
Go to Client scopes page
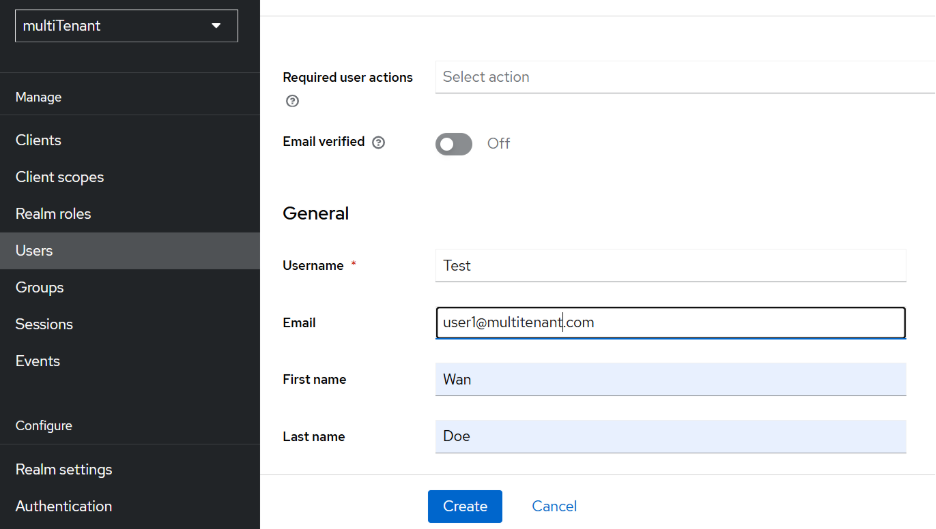[x=59, y=177]
